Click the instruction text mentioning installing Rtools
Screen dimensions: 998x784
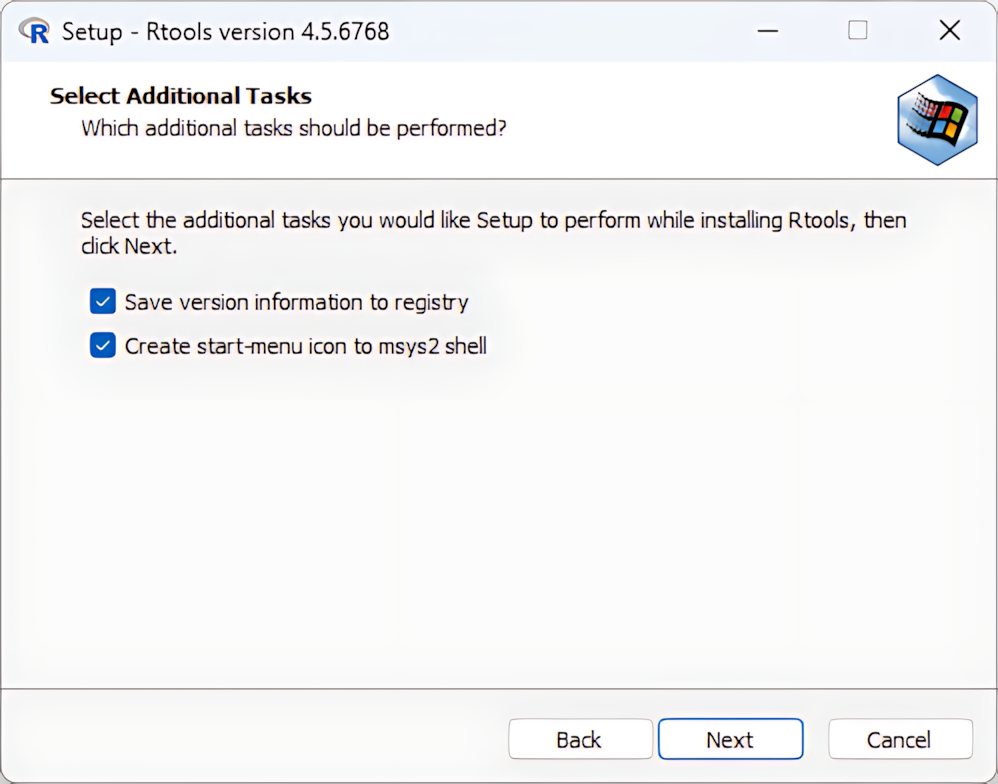point(493,220)
